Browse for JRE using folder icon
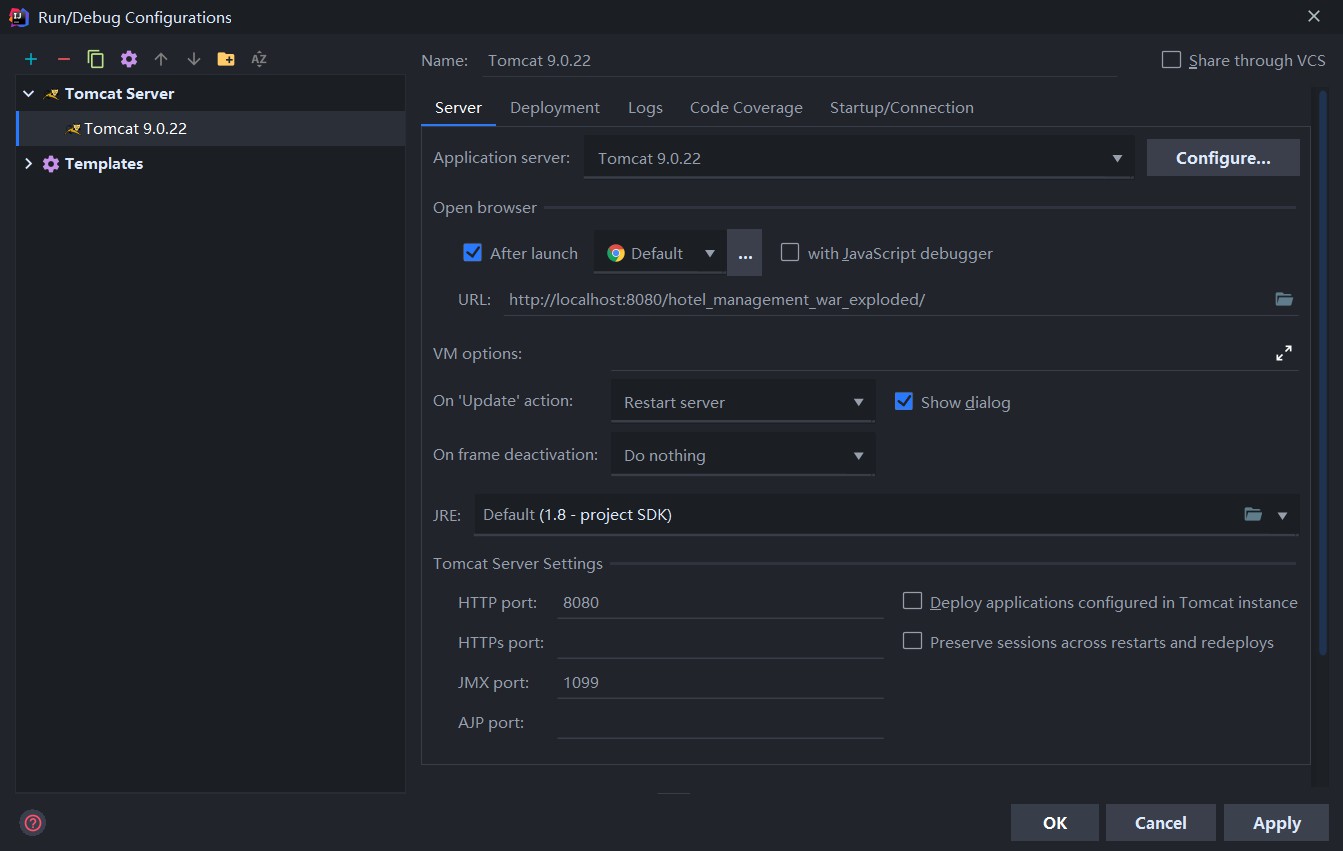Viewport: 1343px width, 851px height. pyautogui.click(x=1253, y=514)
